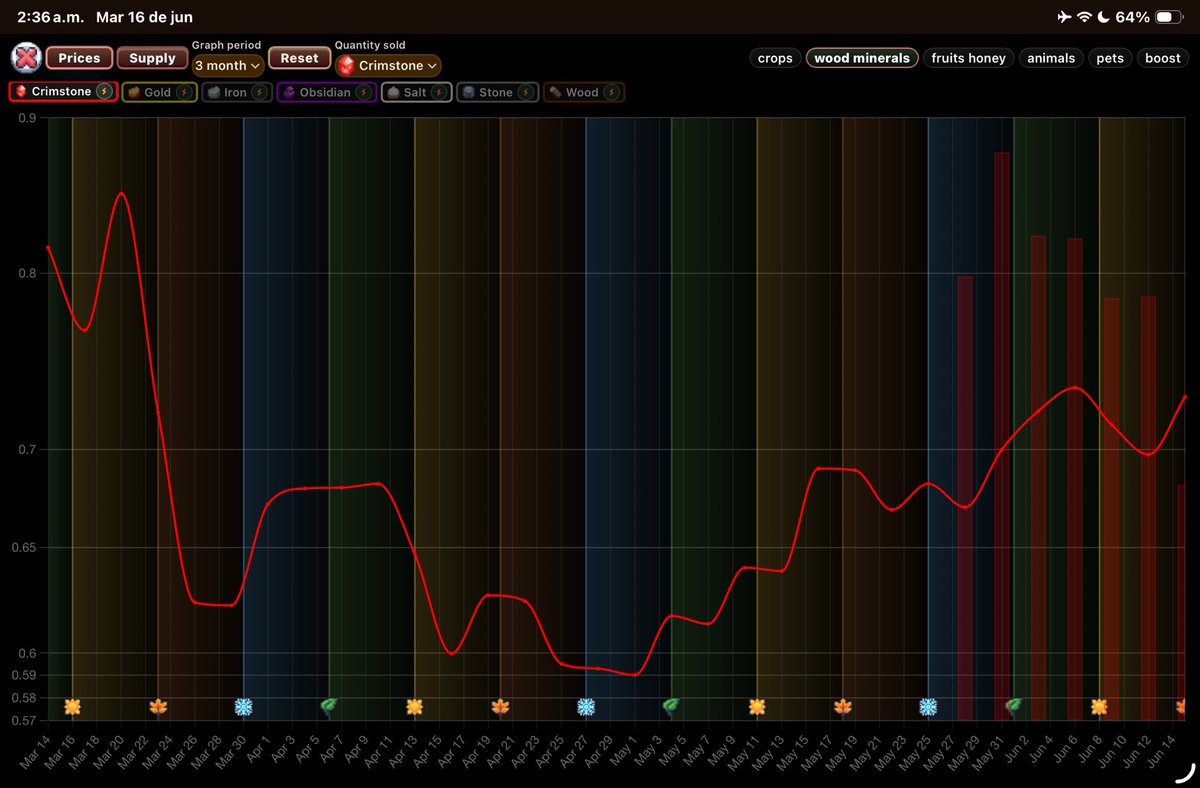Select the wood minerals category tab
This screenshot has width=1200, height=788.
862,58
